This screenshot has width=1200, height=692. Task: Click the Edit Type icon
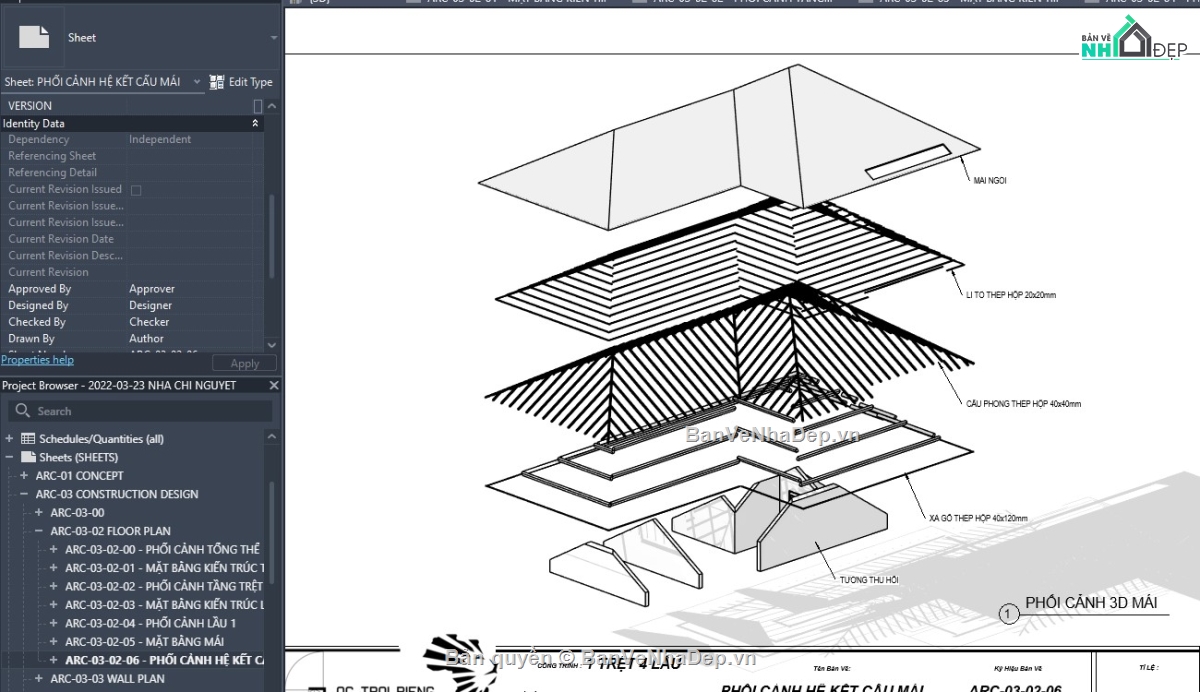click(x=217, y=82)
